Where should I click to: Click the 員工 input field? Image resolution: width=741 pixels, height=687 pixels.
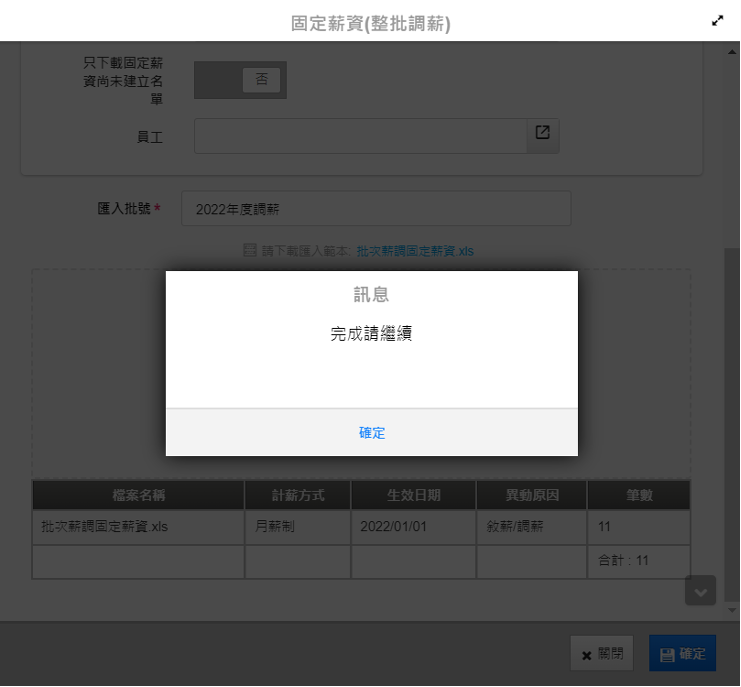click(361, 136)
